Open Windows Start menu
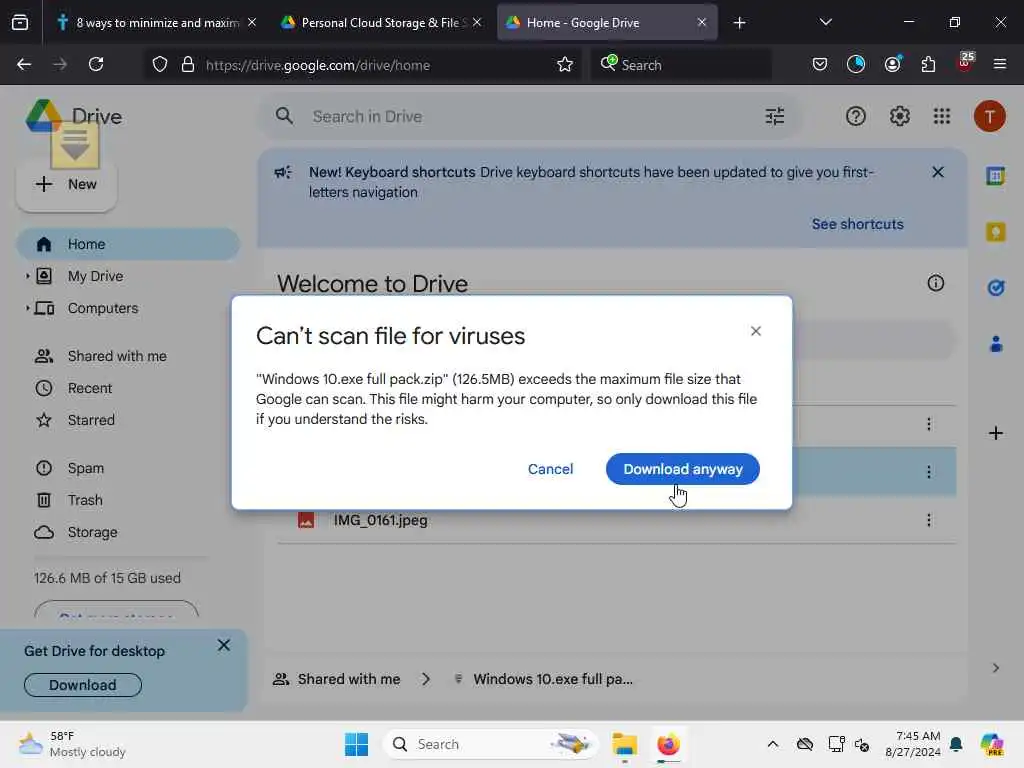1024x768 pixels. coord(357,744)
